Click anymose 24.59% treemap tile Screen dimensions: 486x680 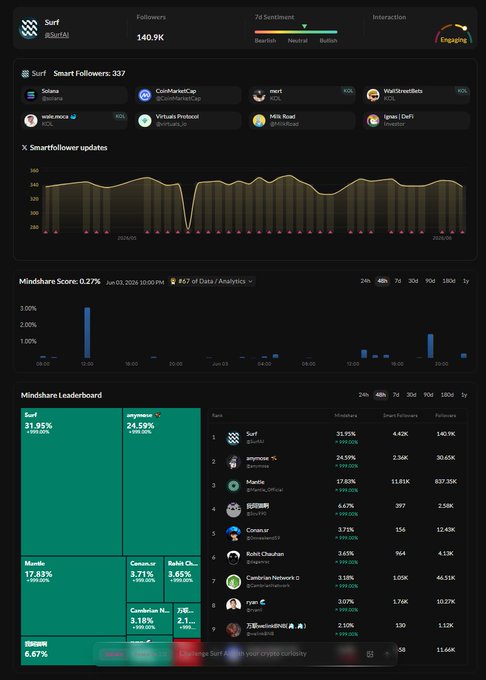[x=162, y=481]
